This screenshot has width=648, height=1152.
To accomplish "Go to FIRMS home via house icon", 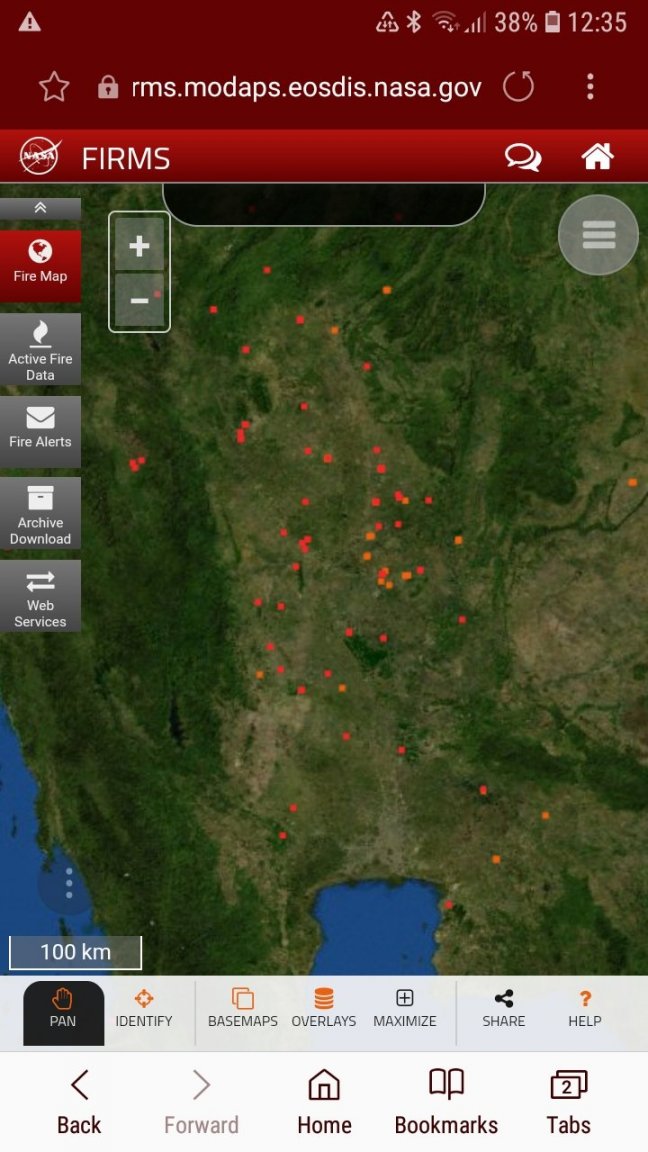I will click(597, 157).
